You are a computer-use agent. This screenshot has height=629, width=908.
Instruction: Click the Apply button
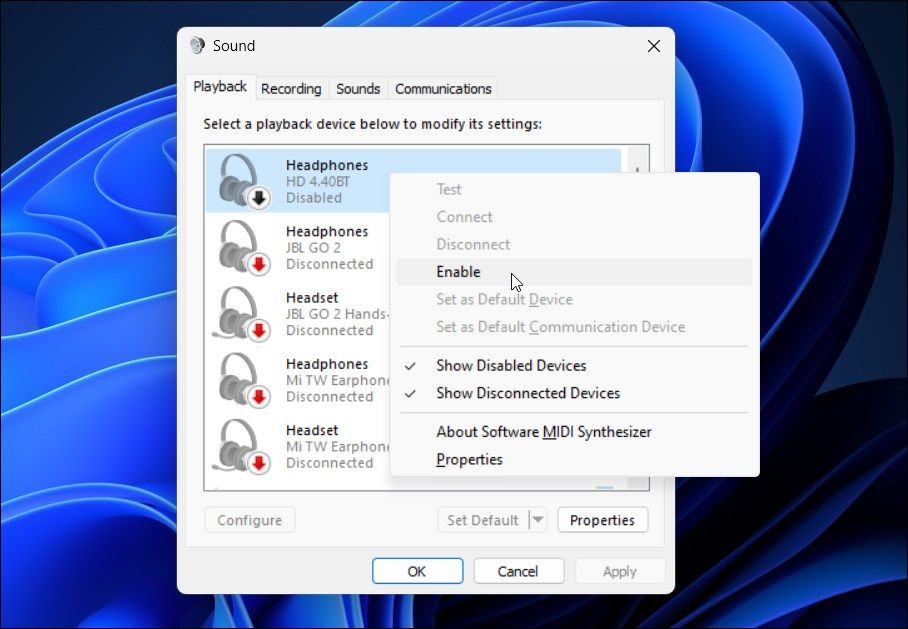[x=620, y=570]
